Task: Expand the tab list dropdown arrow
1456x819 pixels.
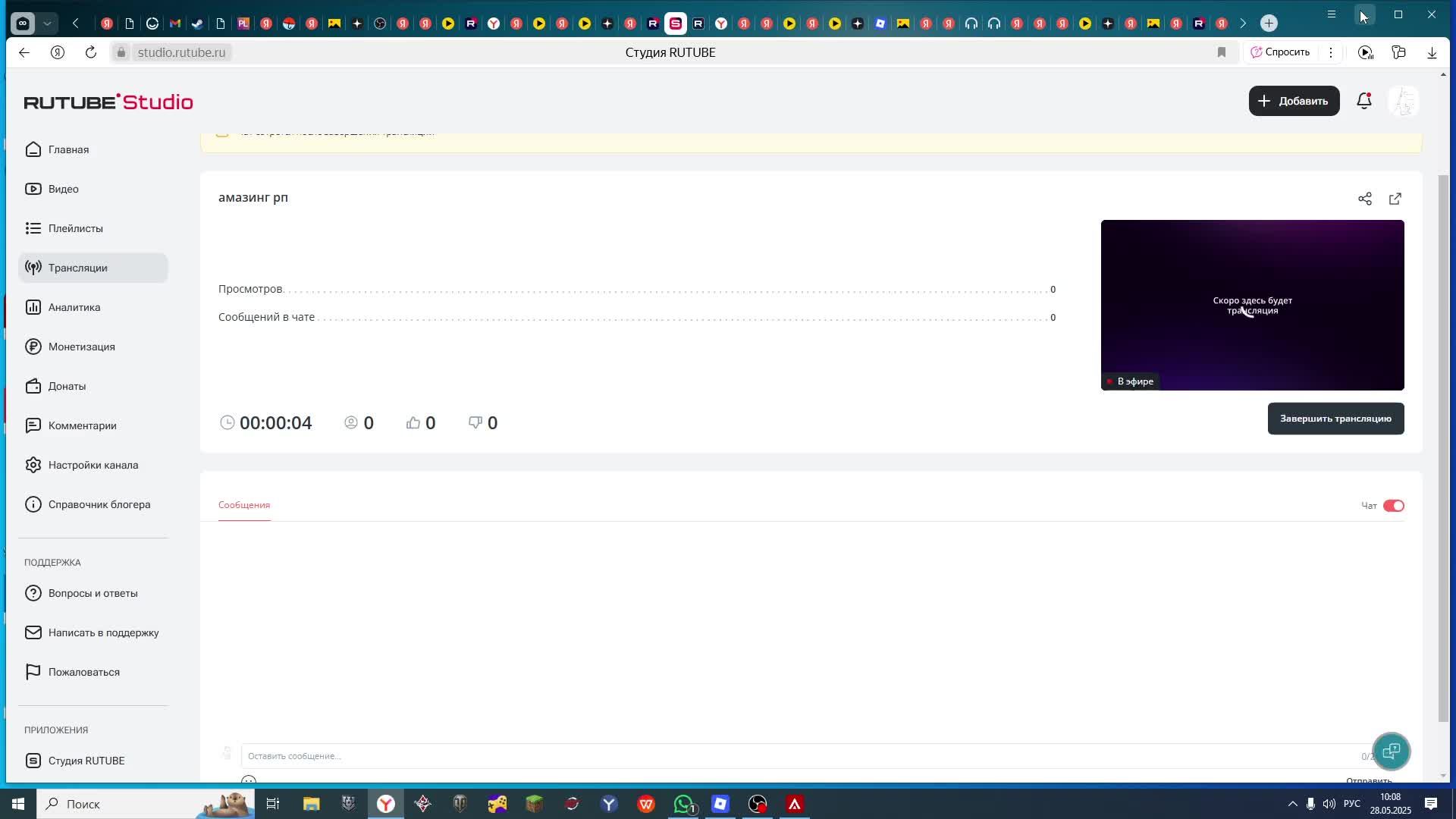Action: (47, 24)
